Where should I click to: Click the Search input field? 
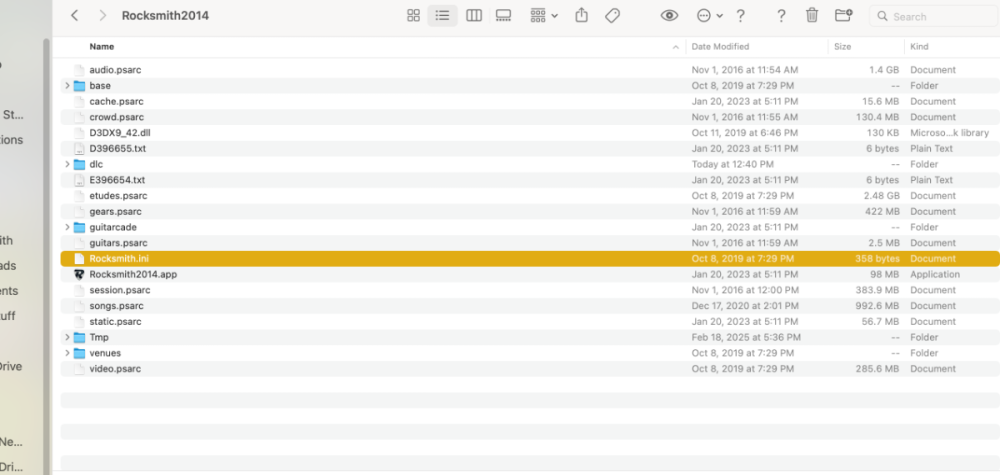pyautogui.click(x=935, y=16)
